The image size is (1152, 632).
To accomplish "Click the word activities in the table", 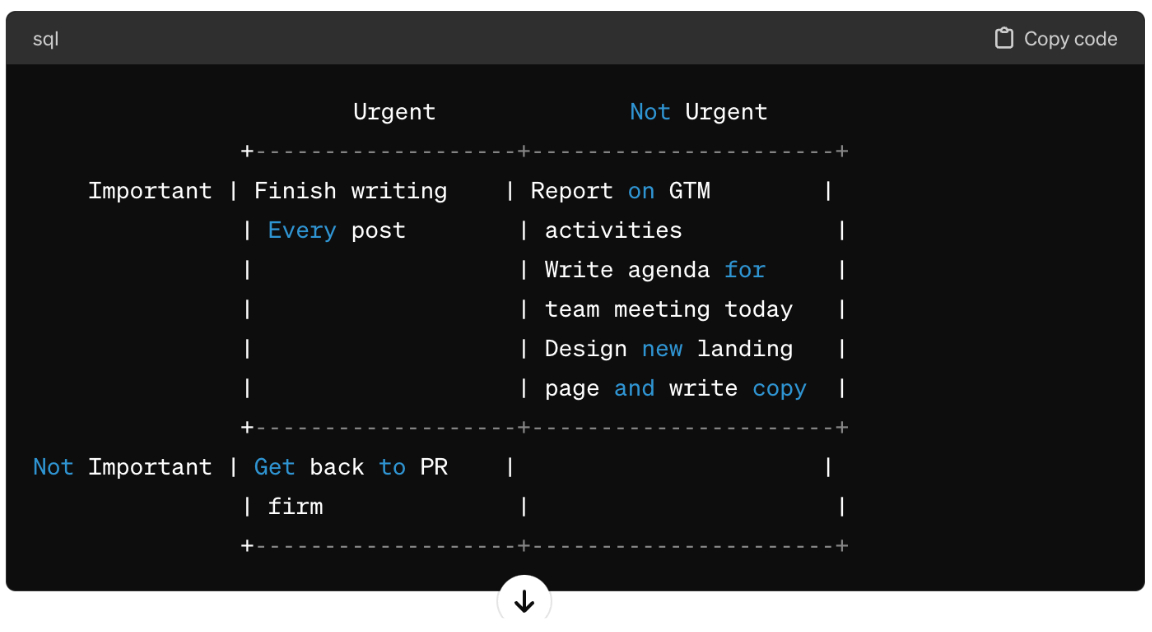I will (613, 231).
